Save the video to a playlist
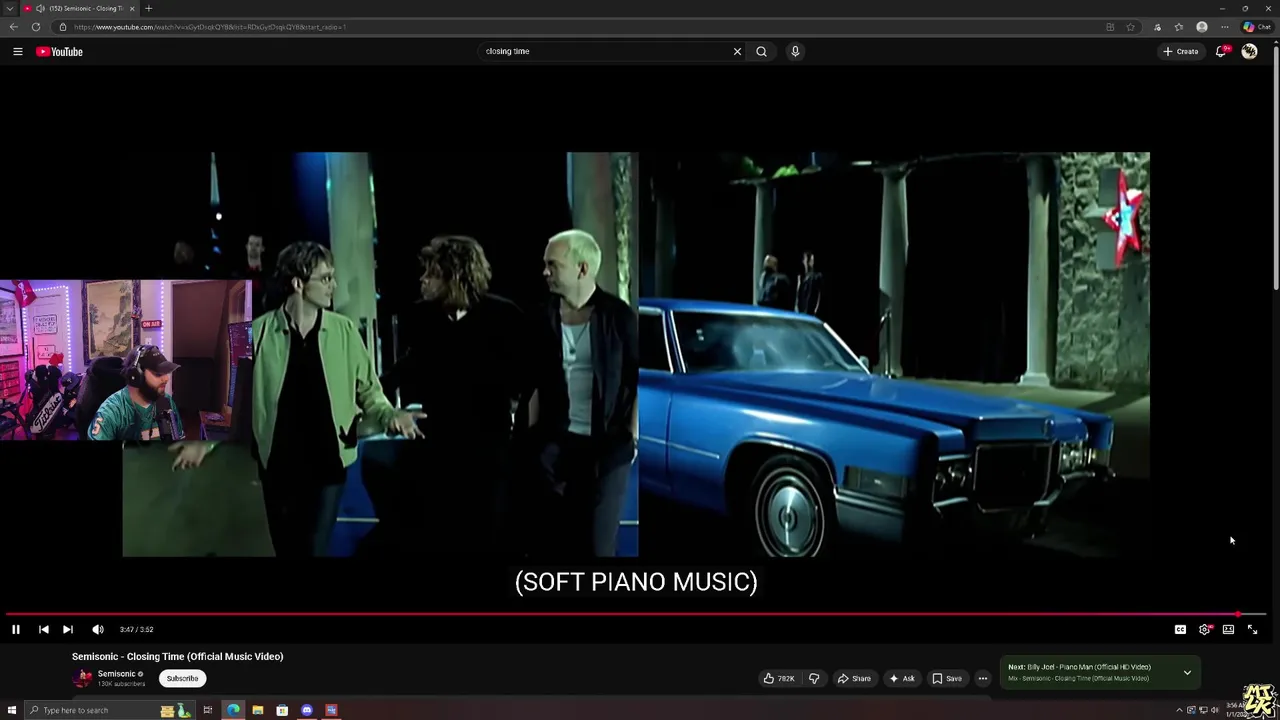The height and width of the screenshot is (720, 1280). (947, 678)
